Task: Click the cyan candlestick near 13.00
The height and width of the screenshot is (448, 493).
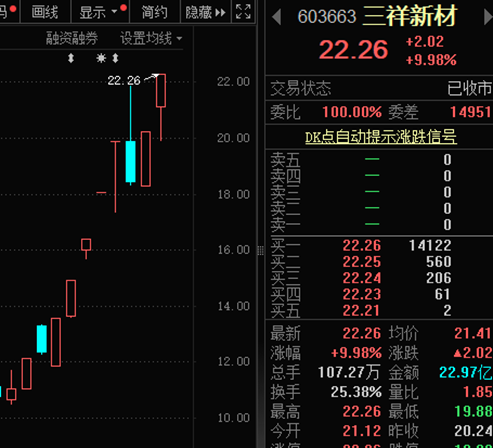Action: click(x=42, y=339)
